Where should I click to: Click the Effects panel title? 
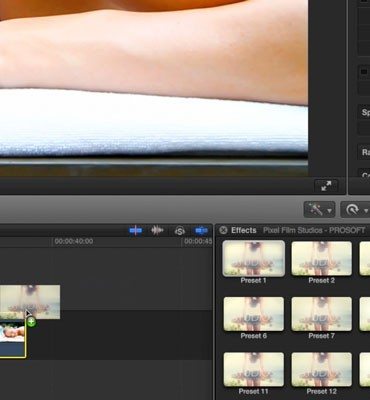(244, 230)
